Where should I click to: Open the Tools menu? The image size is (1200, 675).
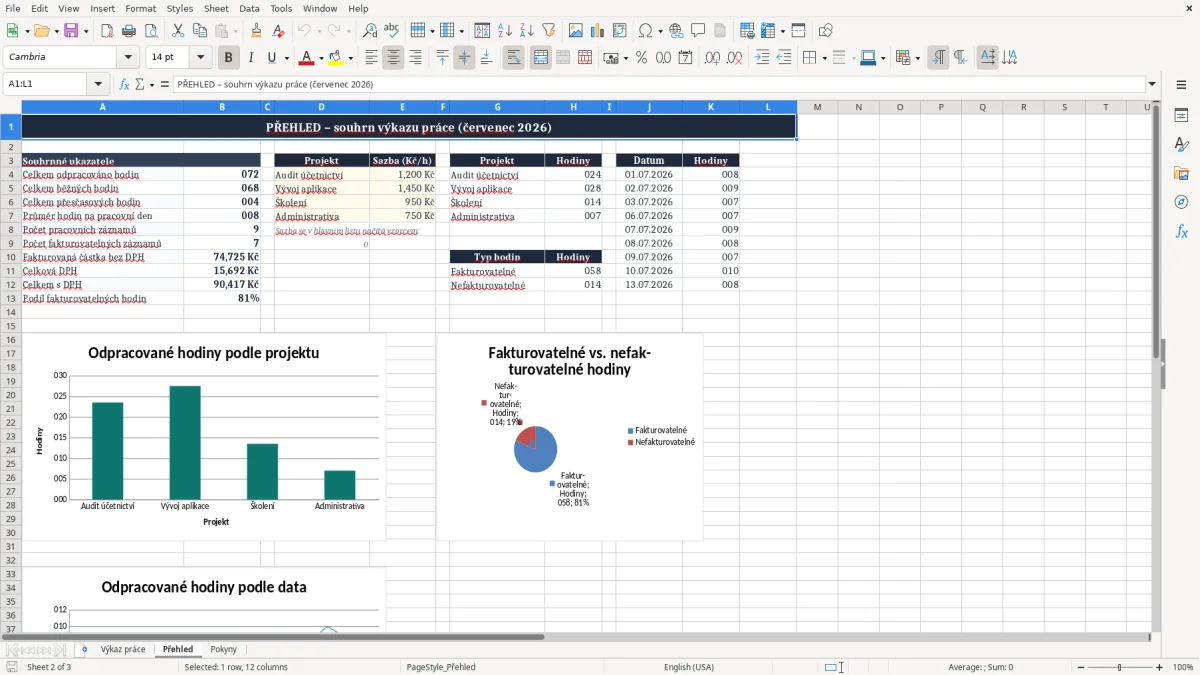[281, 8]
